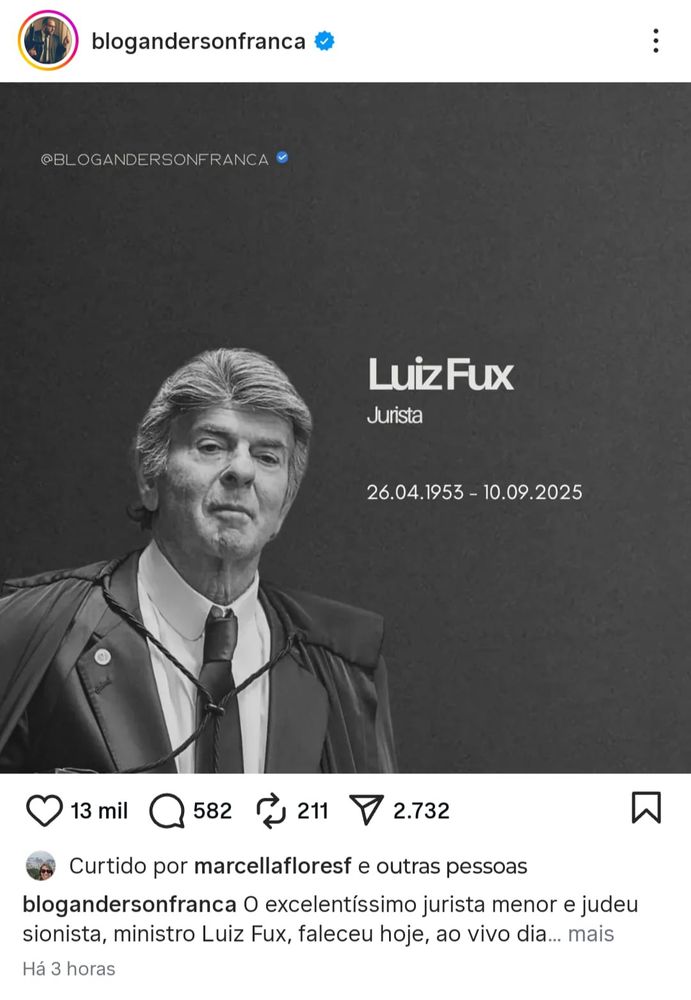This screenshot has height=1000, width=691.
Task: Repost using the circular arrows icon
Action: point(271,811)
